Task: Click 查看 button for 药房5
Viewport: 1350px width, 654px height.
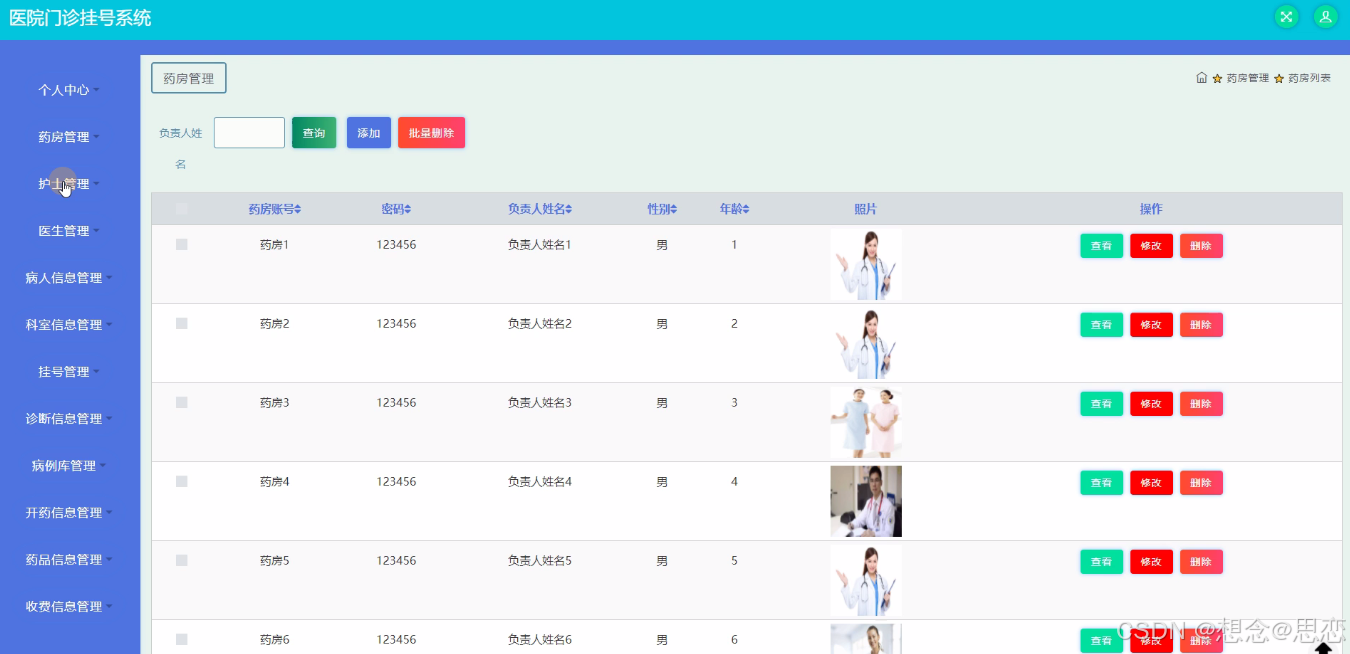Action: 1101,562
